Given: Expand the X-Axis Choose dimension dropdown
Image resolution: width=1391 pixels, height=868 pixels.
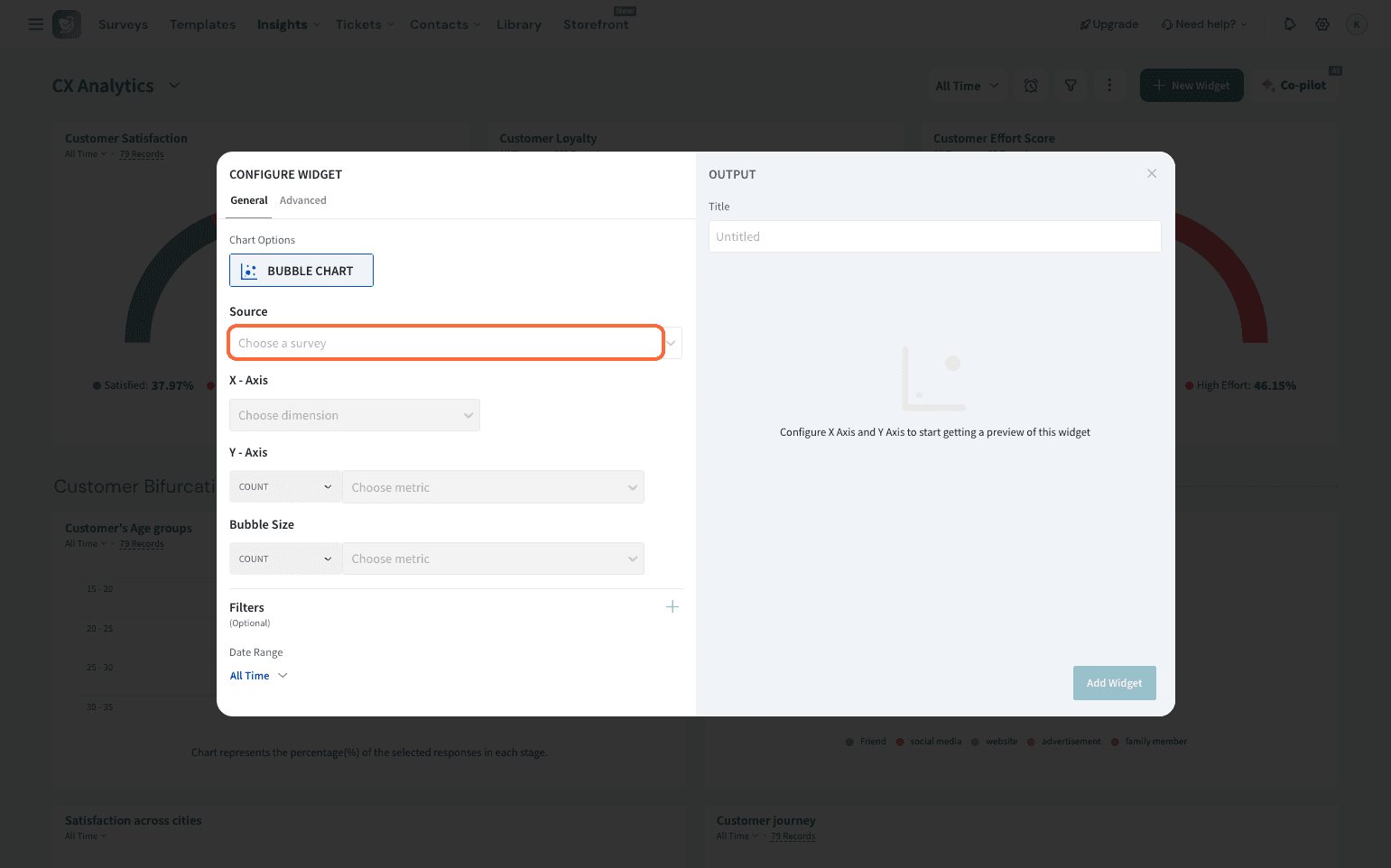Looking at the screenshot, I should pyautogui.click(x=354, y=415).
